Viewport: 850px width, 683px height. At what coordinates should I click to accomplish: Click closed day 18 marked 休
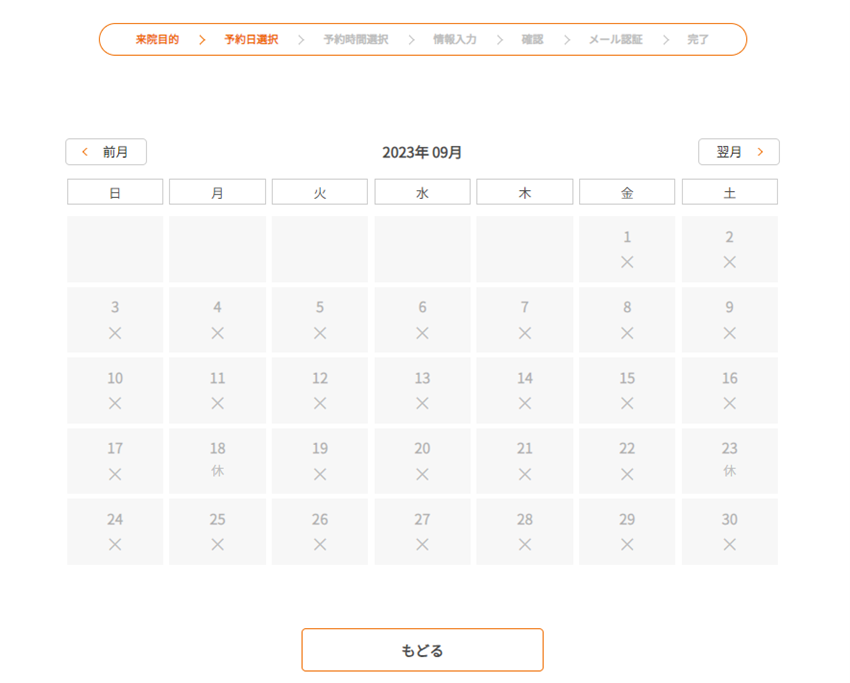pyautogui.click(x=217, y=461)
